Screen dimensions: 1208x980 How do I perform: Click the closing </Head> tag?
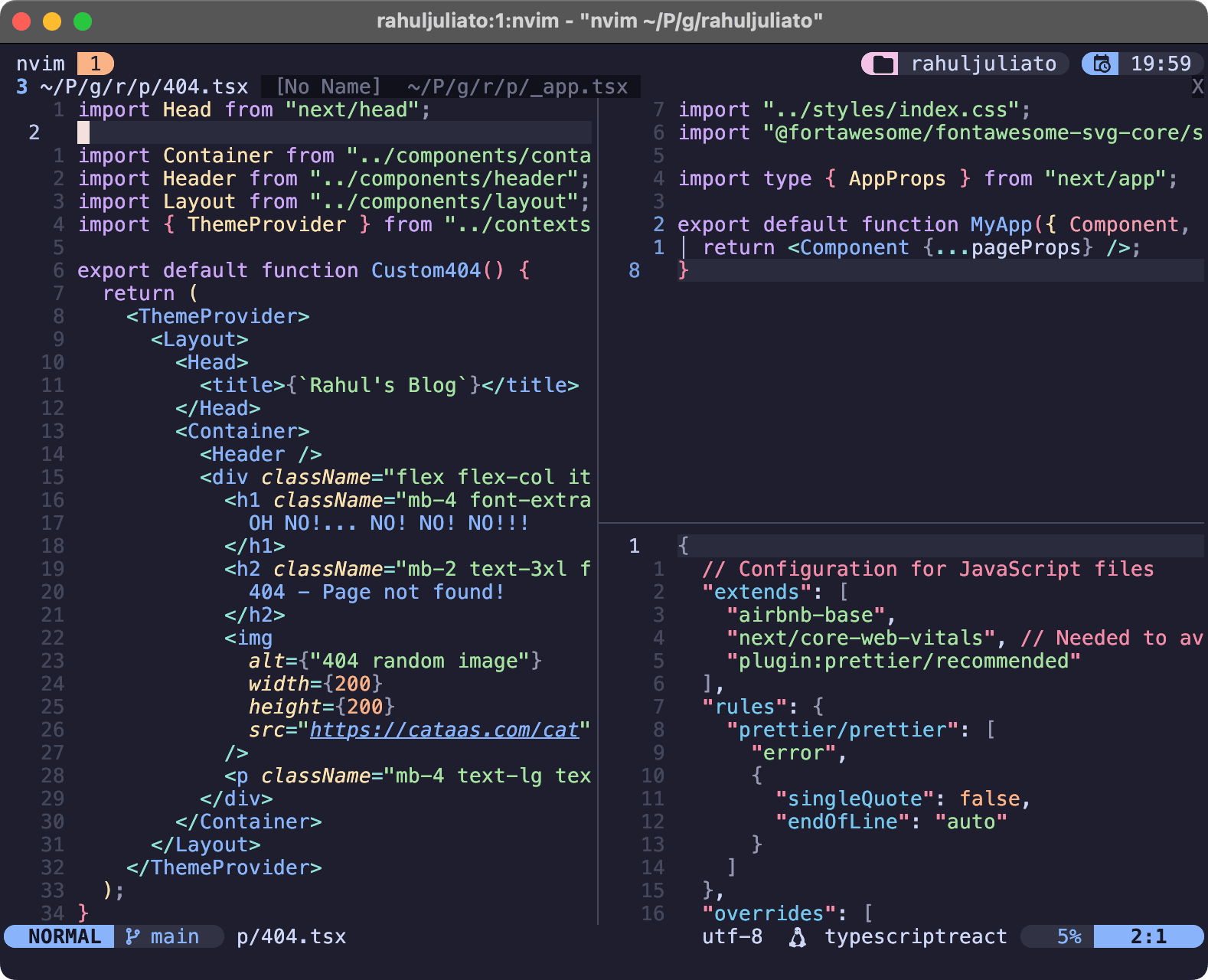click(x=218, y=408)
